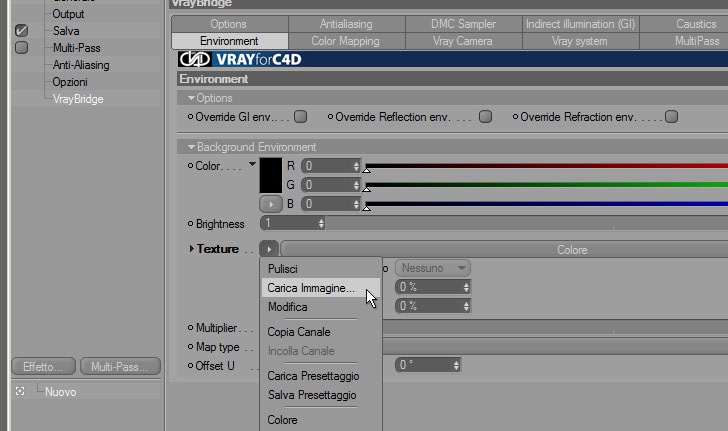The height and width of the screenshot is (431, 728).
Task: Click the Brightness spinner arrows
Action: [x=321, y=223]
